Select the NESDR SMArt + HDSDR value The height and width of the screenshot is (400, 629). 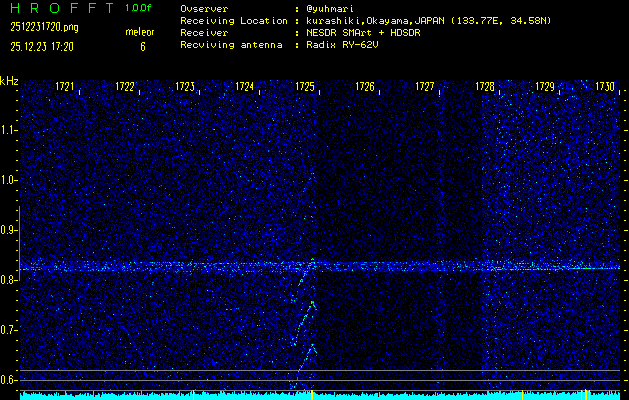pyautogui.click(x=363, y=33)
